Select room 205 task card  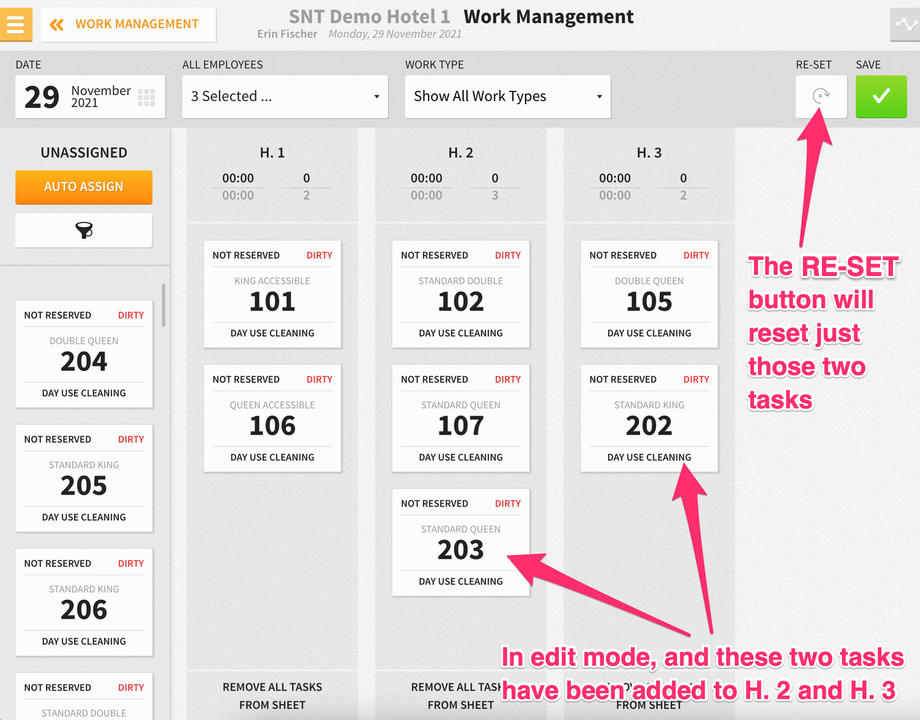point(84,478)
